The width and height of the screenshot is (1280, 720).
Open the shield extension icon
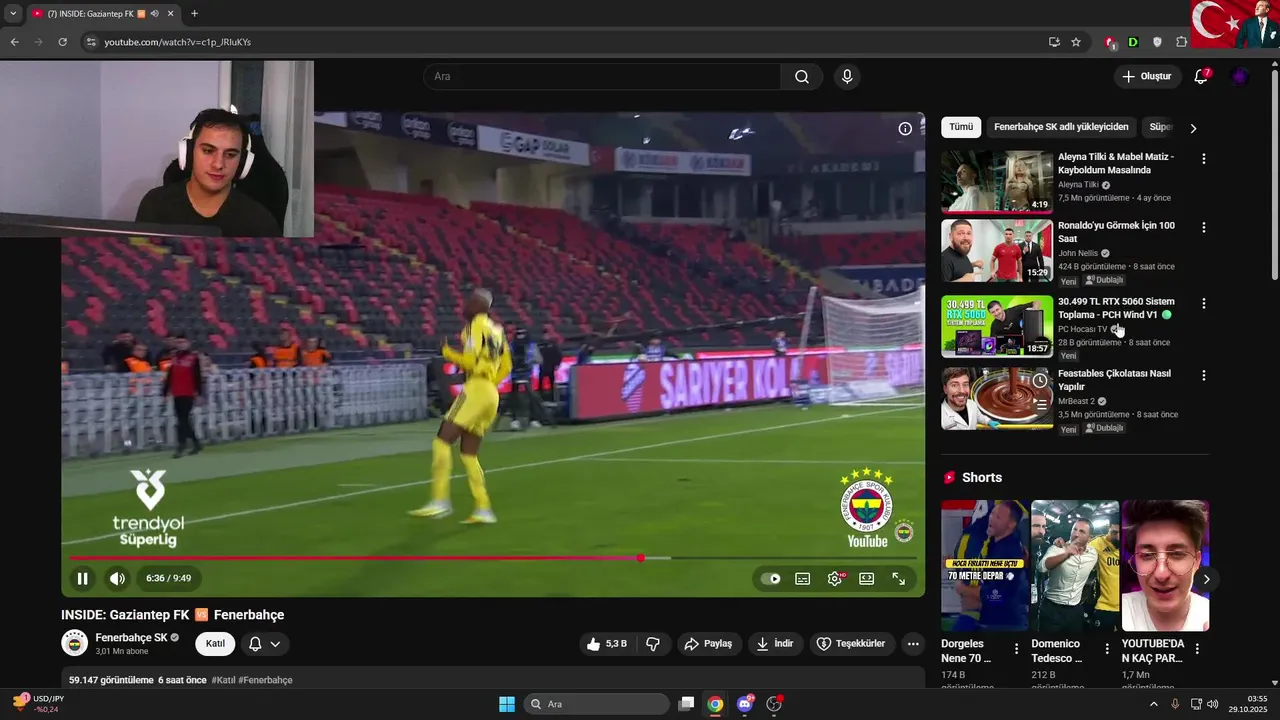click(x=1157, y=42)
